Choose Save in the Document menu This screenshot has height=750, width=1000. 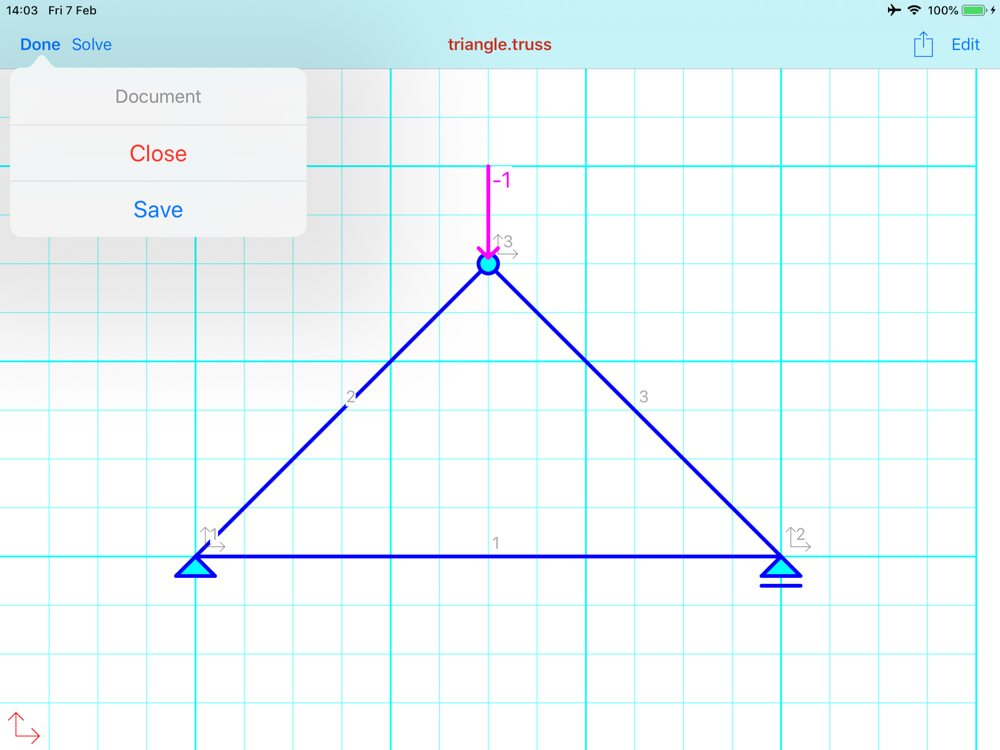(x=158, y=210)
